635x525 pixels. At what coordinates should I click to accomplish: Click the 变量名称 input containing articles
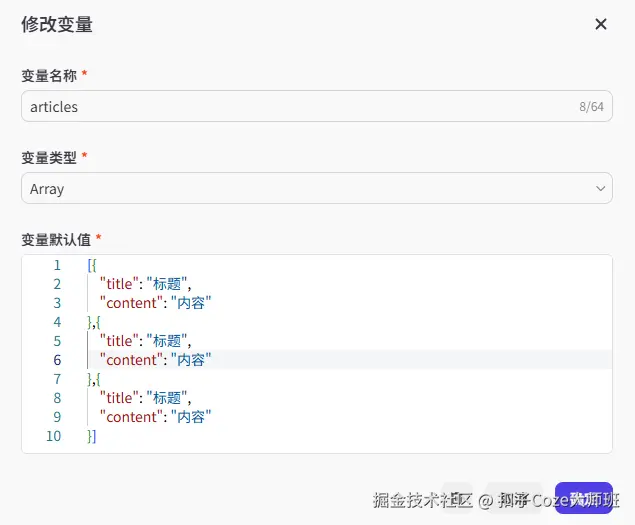[290, 106]
